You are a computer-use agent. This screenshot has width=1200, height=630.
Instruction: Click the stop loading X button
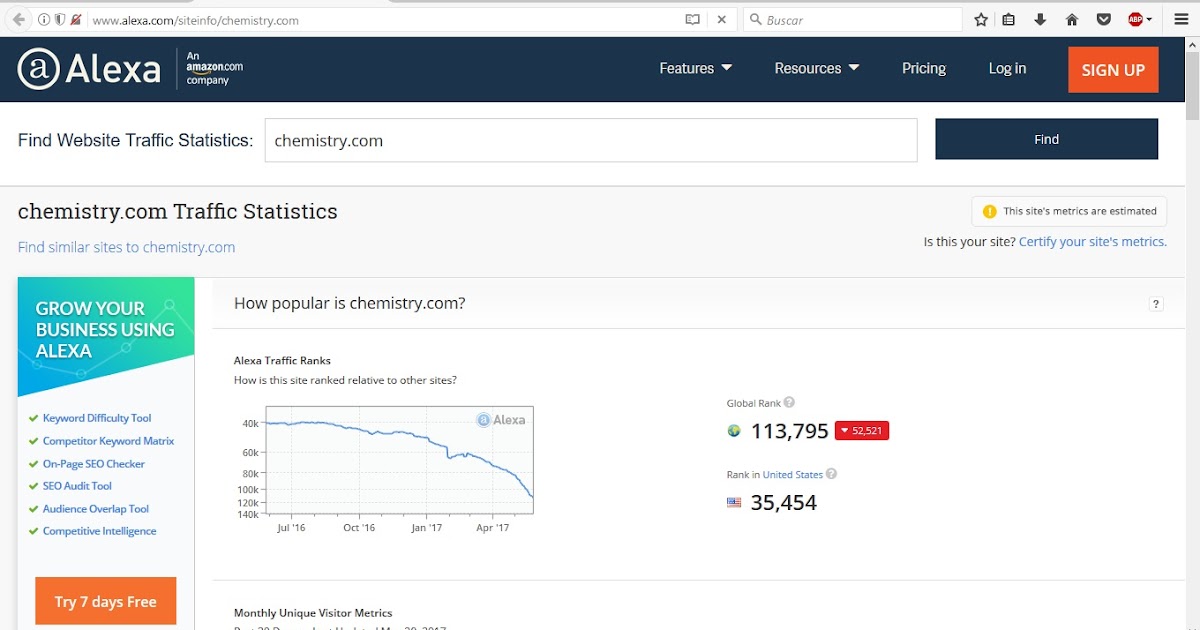[x=721, y=19]
